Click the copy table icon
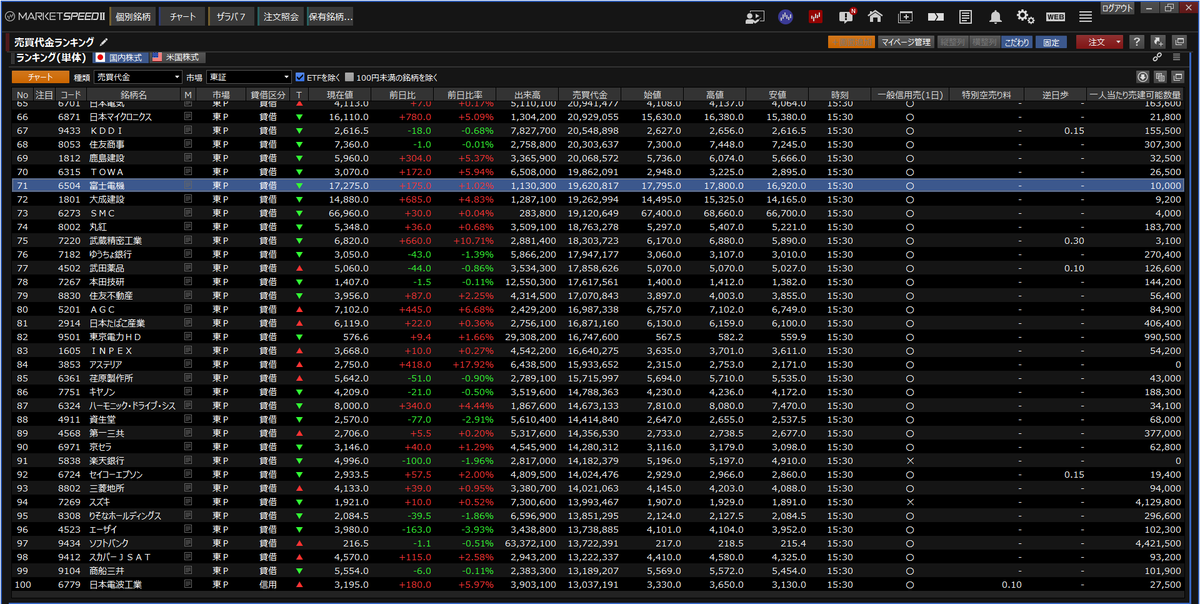Viewport: 1200px width, 604px height. pyautogui.click(x=1160, y=77)
